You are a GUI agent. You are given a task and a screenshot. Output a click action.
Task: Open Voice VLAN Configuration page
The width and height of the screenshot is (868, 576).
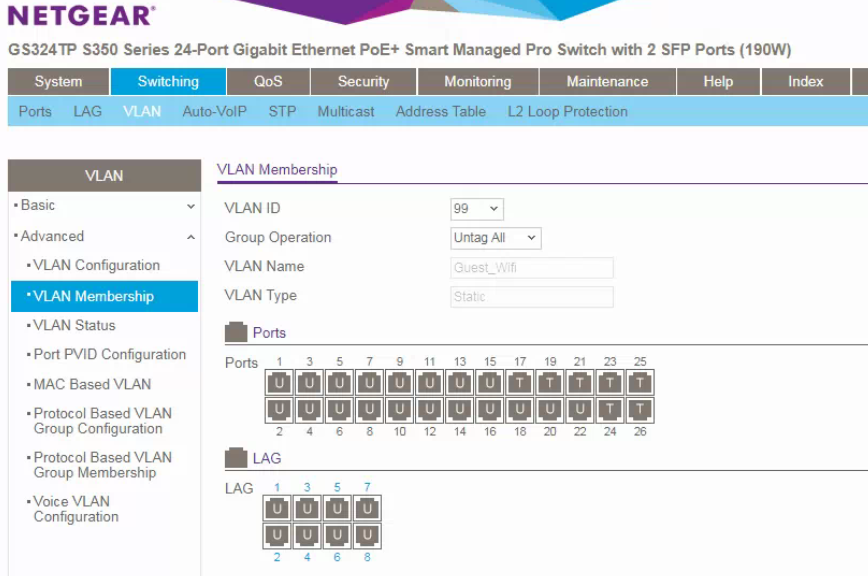(76, 509)
